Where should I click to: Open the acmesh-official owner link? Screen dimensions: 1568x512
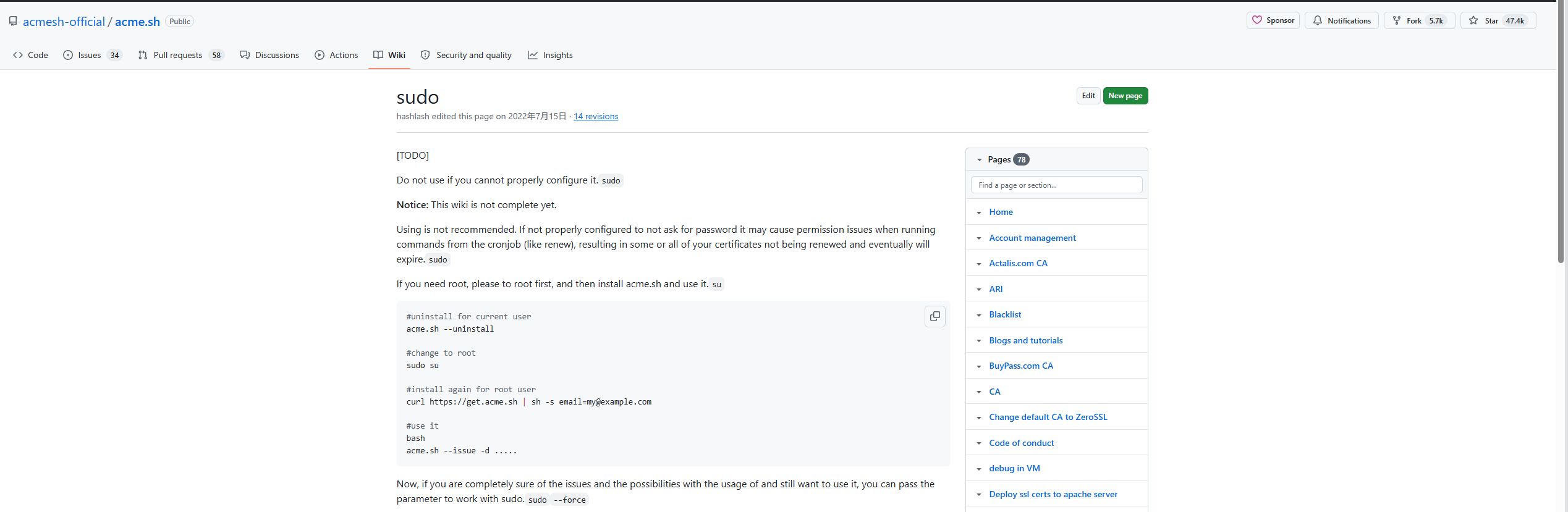coord(64,22)
